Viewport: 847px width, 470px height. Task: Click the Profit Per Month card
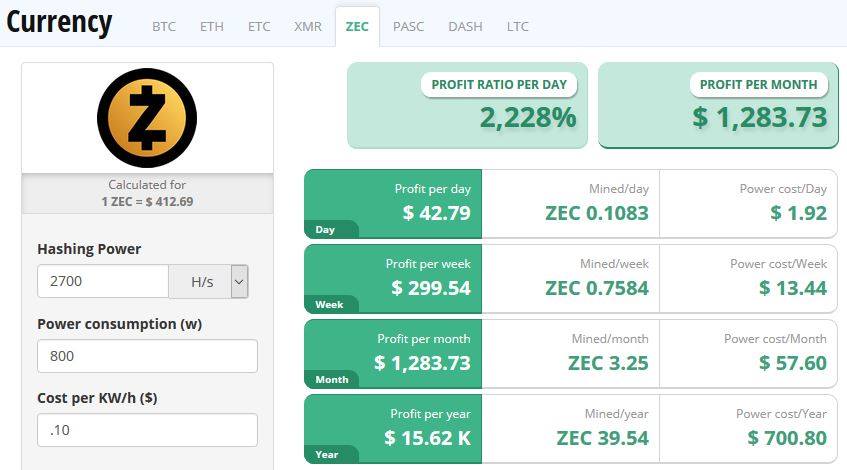[718, 105]
